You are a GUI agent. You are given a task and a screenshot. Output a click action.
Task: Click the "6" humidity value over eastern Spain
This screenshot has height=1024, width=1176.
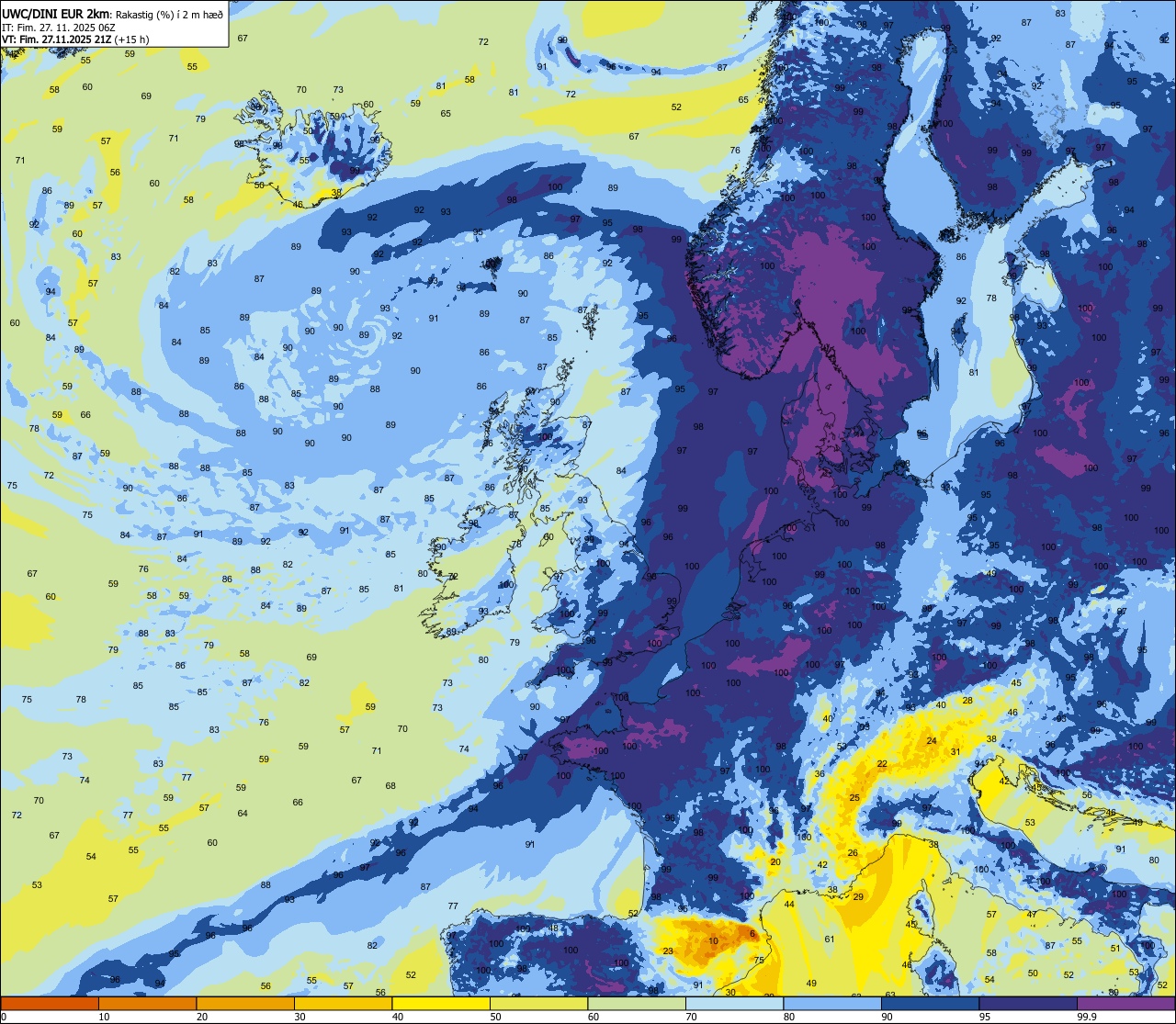[x=752, y=934]
